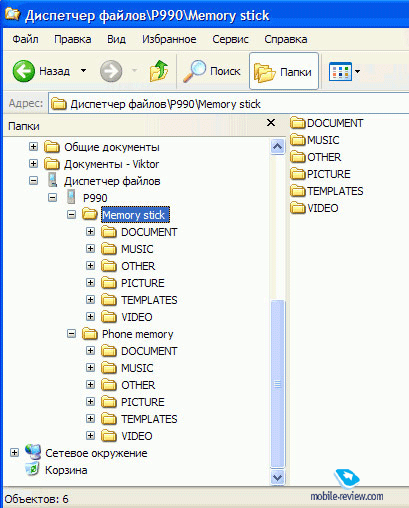
Task: Open the Back history dropdown arrow
Action: tap(83, 71)
